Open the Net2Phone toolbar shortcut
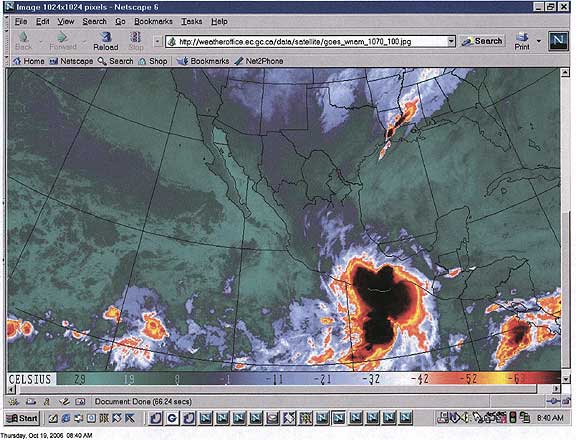Viewport: 576px width, 440px height. [x=259, y=61]
